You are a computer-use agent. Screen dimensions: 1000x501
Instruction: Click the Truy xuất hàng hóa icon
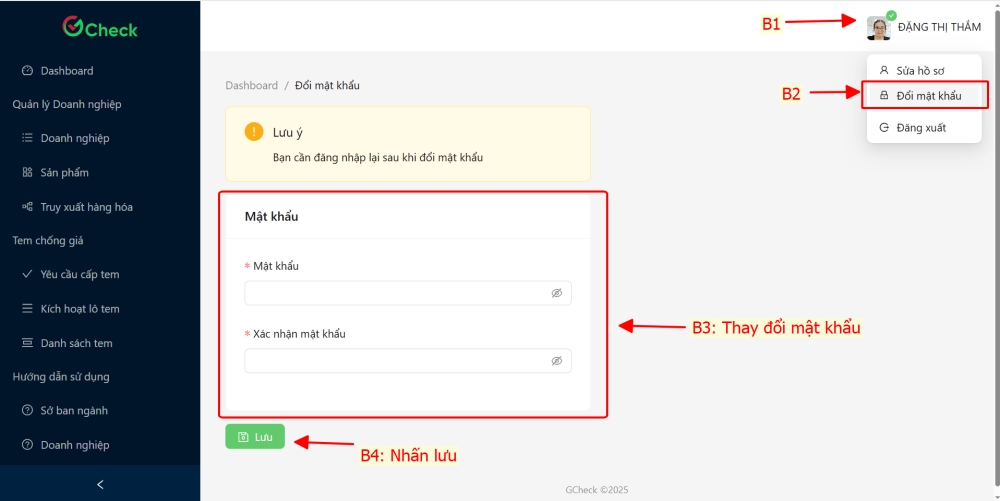27,207
